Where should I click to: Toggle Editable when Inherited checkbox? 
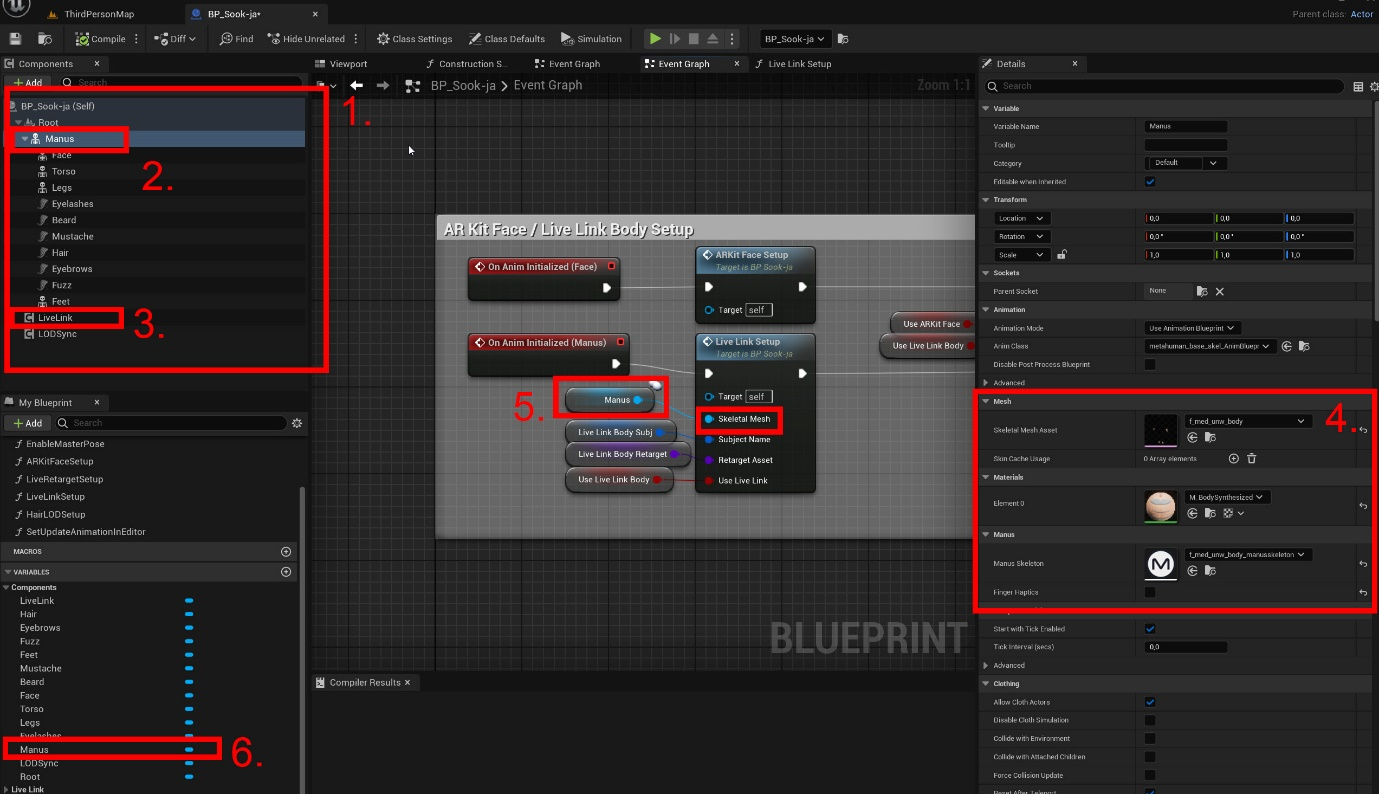pos(1150,182)
